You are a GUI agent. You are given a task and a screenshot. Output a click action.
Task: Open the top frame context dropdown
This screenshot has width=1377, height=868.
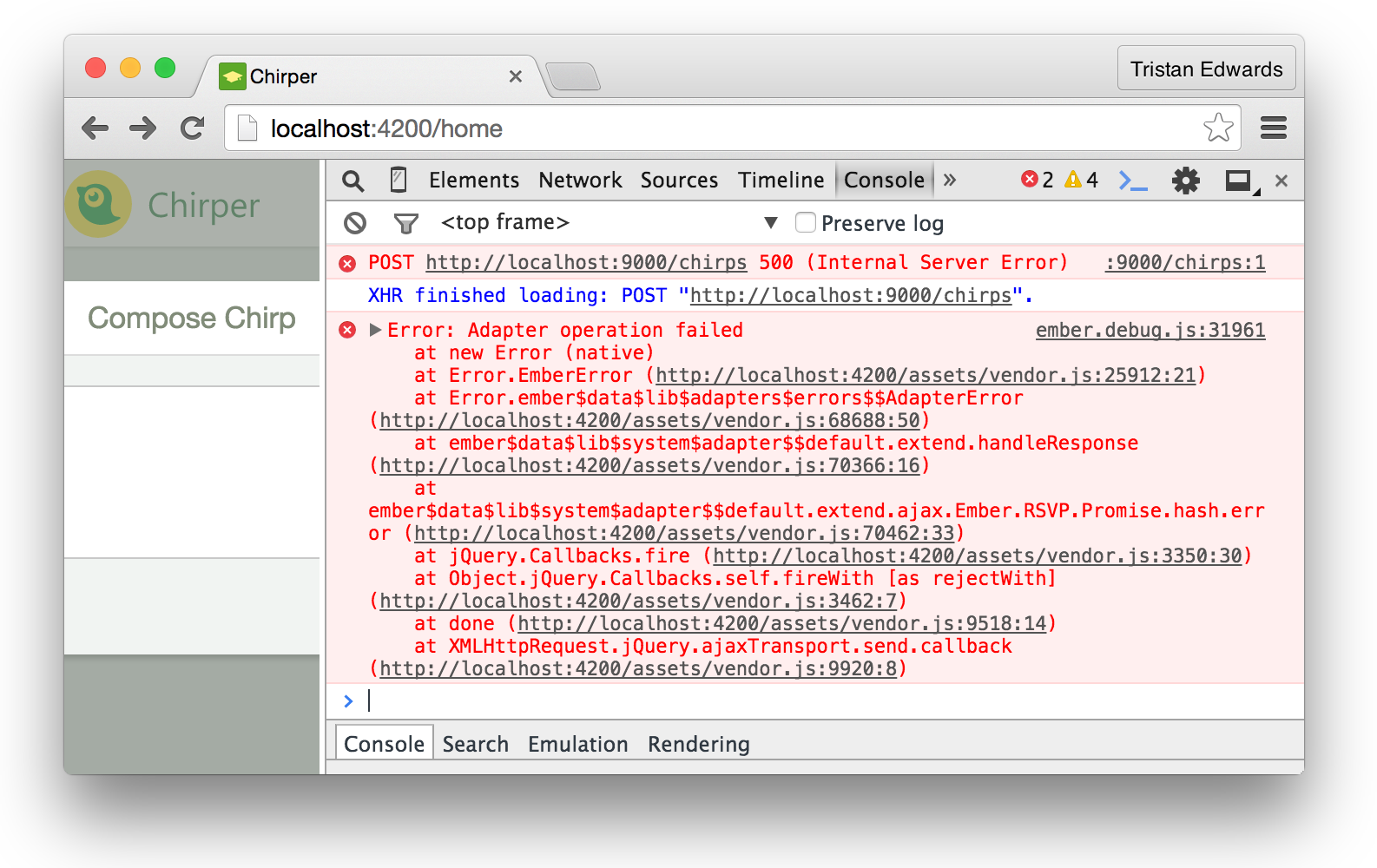coord(769,223)
